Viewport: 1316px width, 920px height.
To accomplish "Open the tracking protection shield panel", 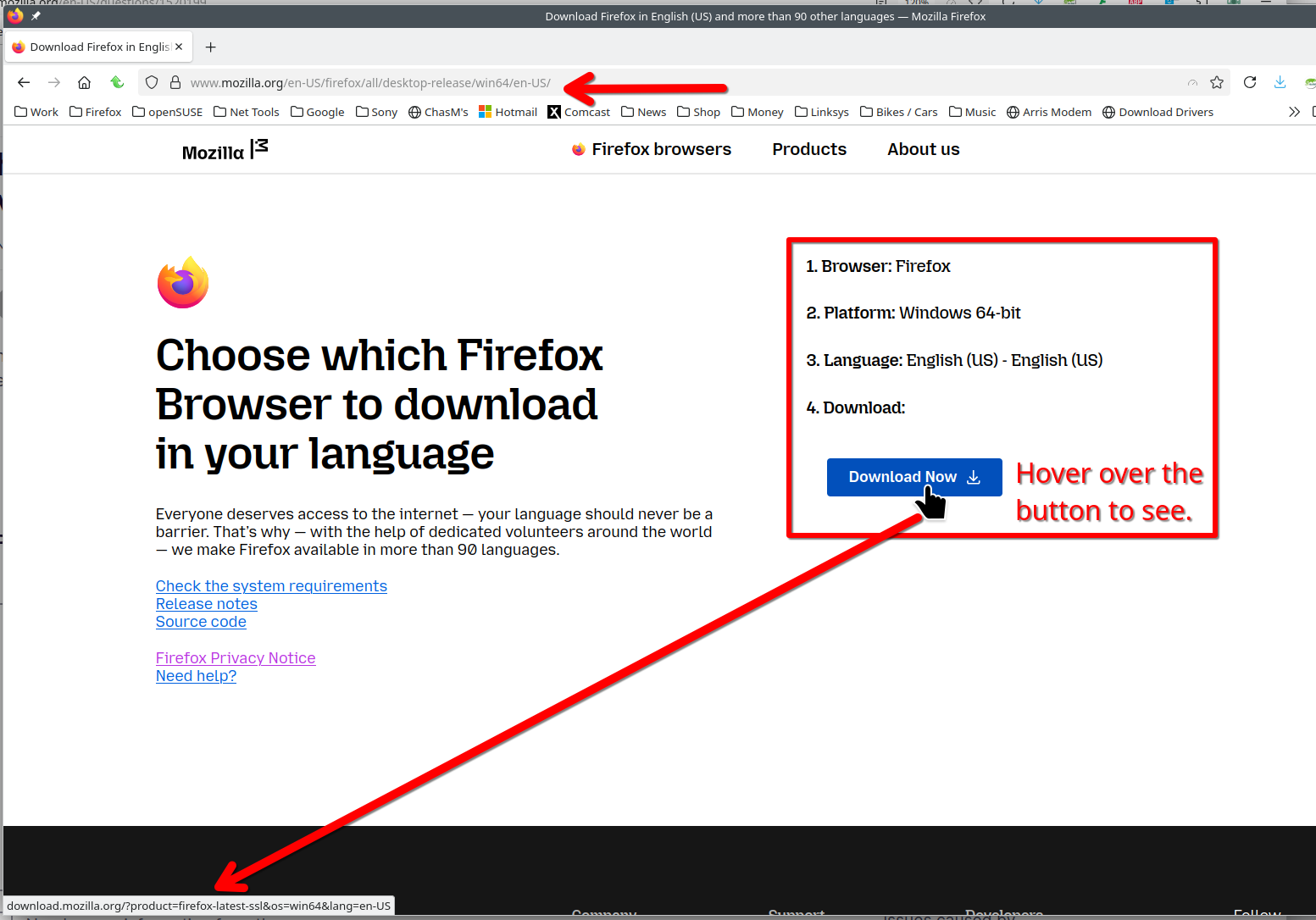I will coord(152,82).
